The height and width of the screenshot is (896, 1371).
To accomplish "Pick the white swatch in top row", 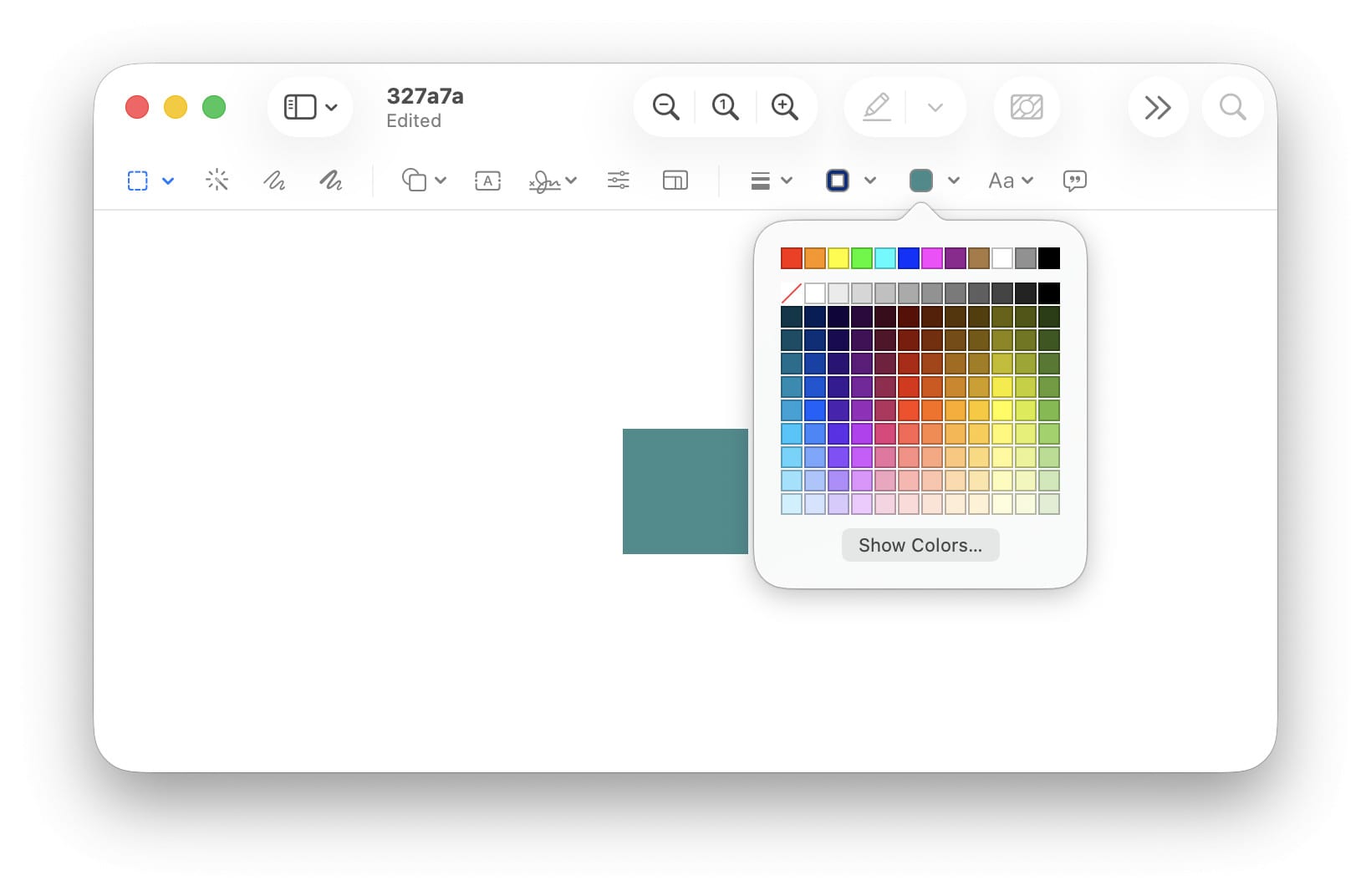I will pos(1002,258).
